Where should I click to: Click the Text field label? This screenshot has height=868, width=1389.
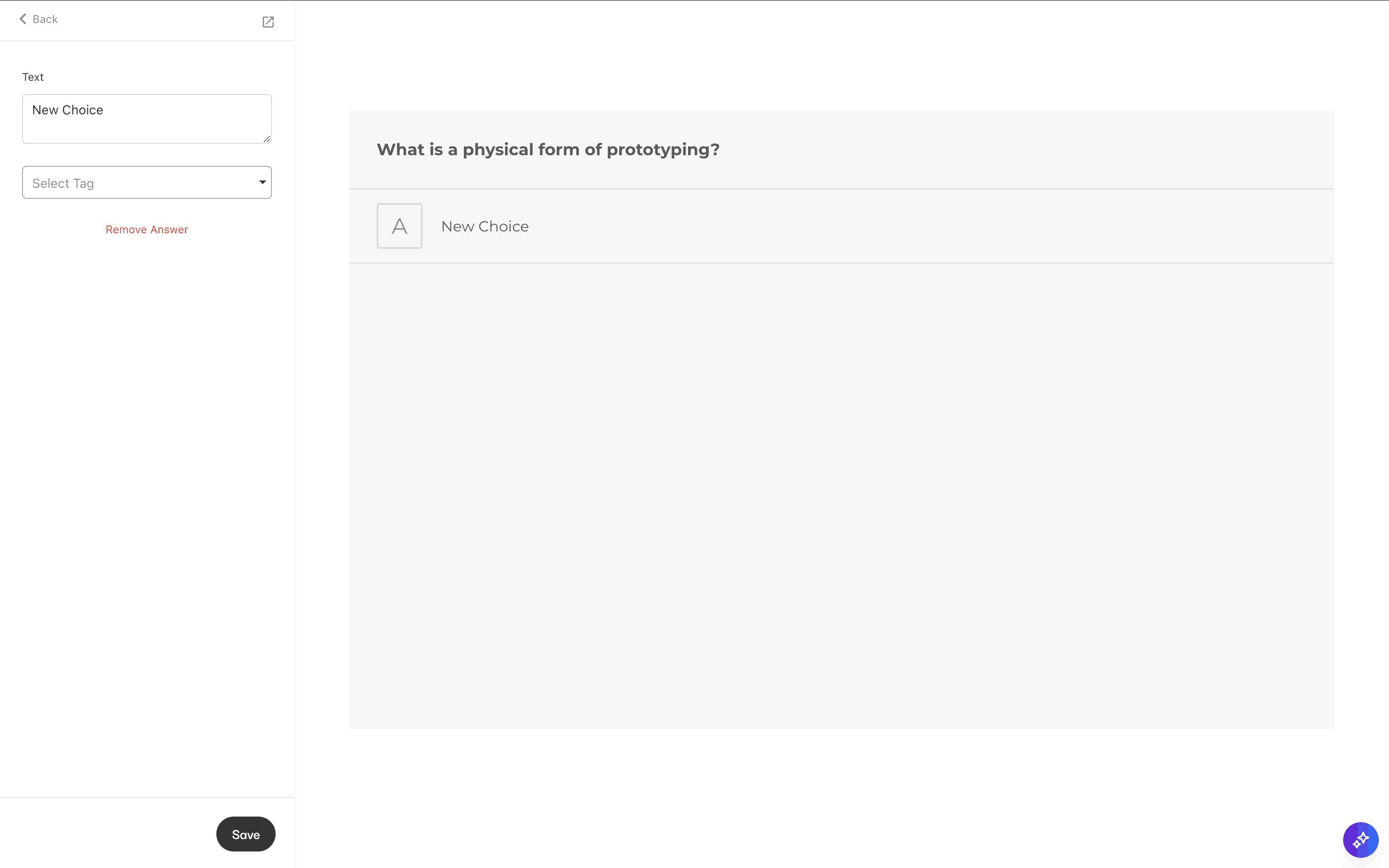(33, 77)
